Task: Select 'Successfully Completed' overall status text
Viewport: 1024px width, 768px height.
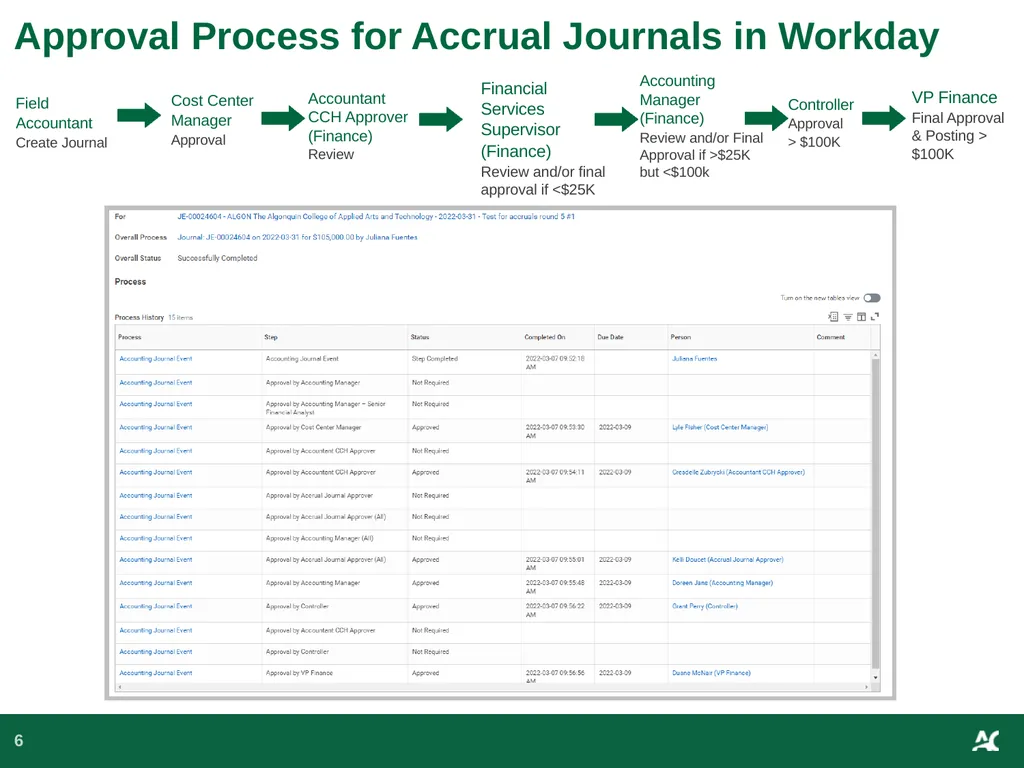Action: (217, 258)
